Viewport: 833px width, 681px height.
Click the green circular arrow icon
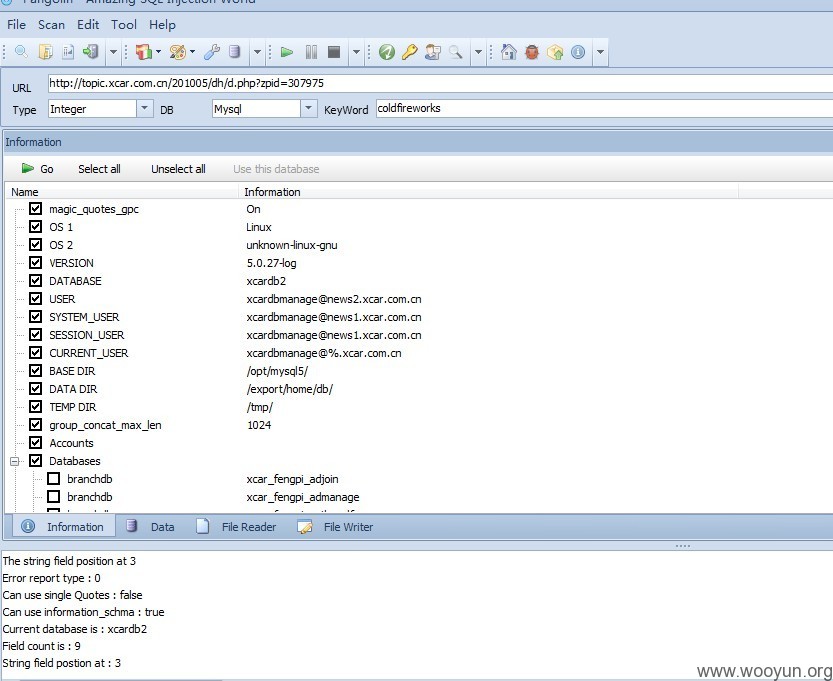386,52
